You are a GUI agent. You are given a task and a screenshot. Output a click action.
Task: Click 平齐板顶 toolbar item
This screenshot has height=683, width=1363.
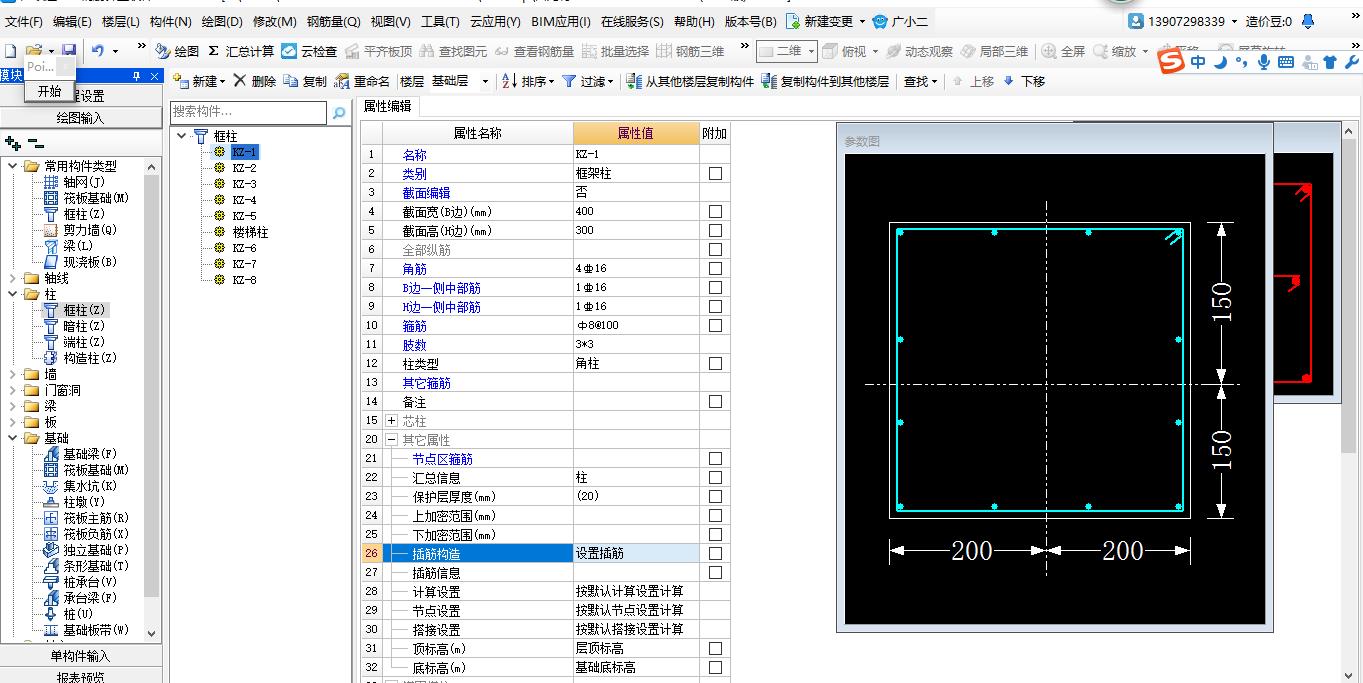(378, 51)
